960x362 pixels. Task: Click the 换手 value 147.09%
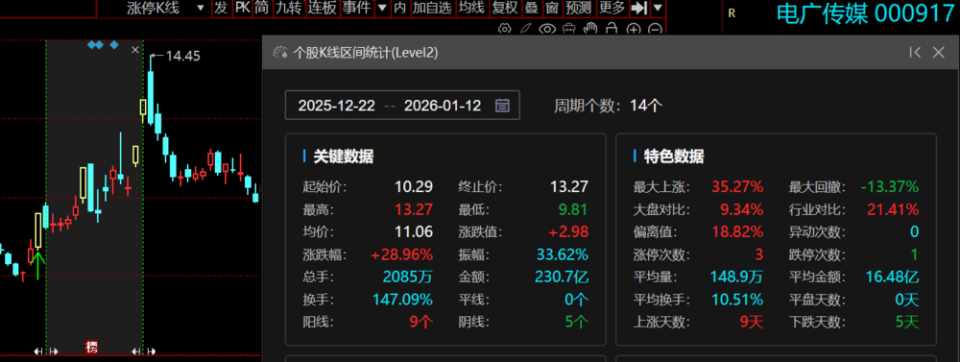tap(402, 300)
